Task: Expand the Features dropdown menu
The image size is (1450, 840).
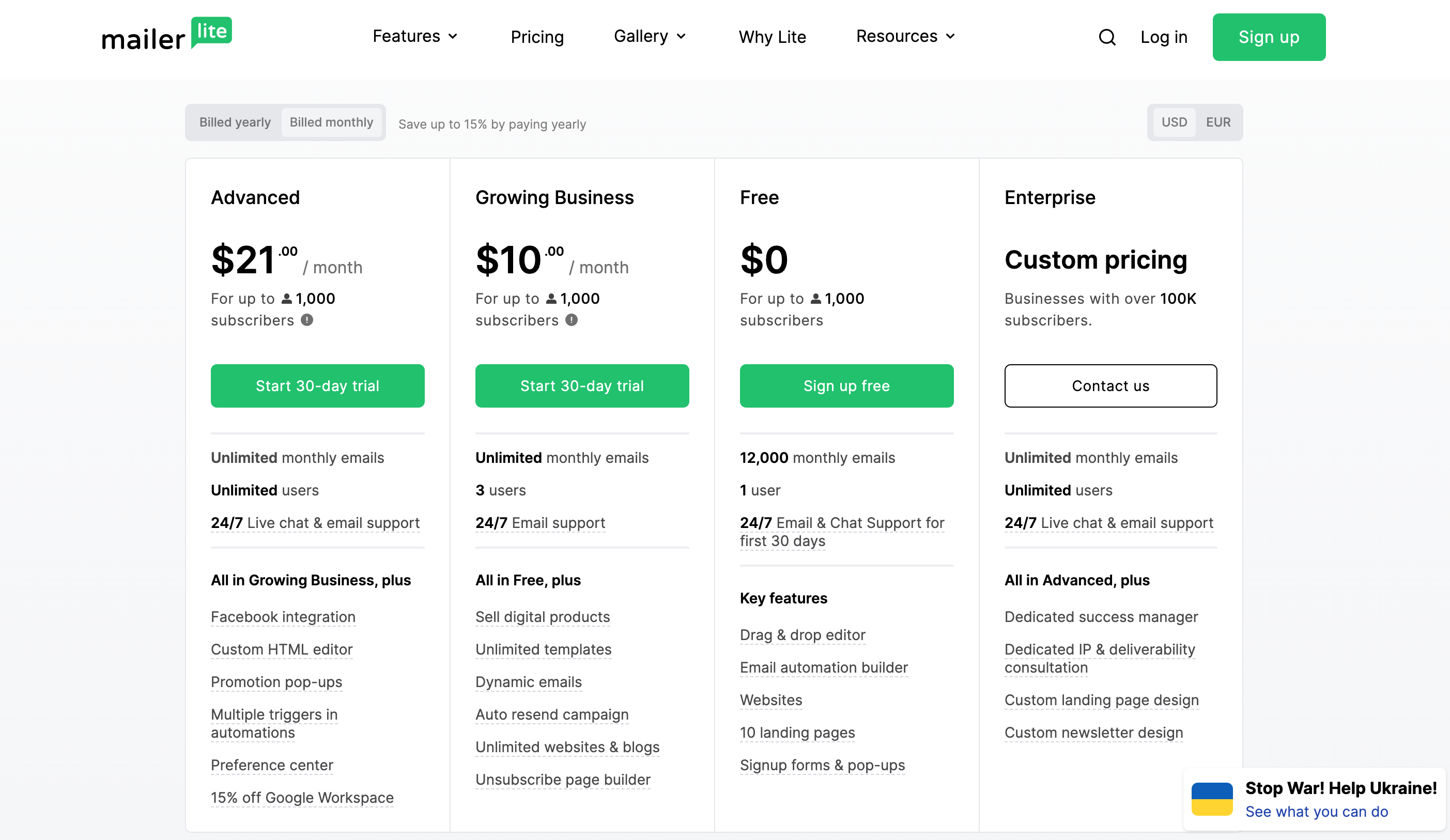Action: [415, 36]
